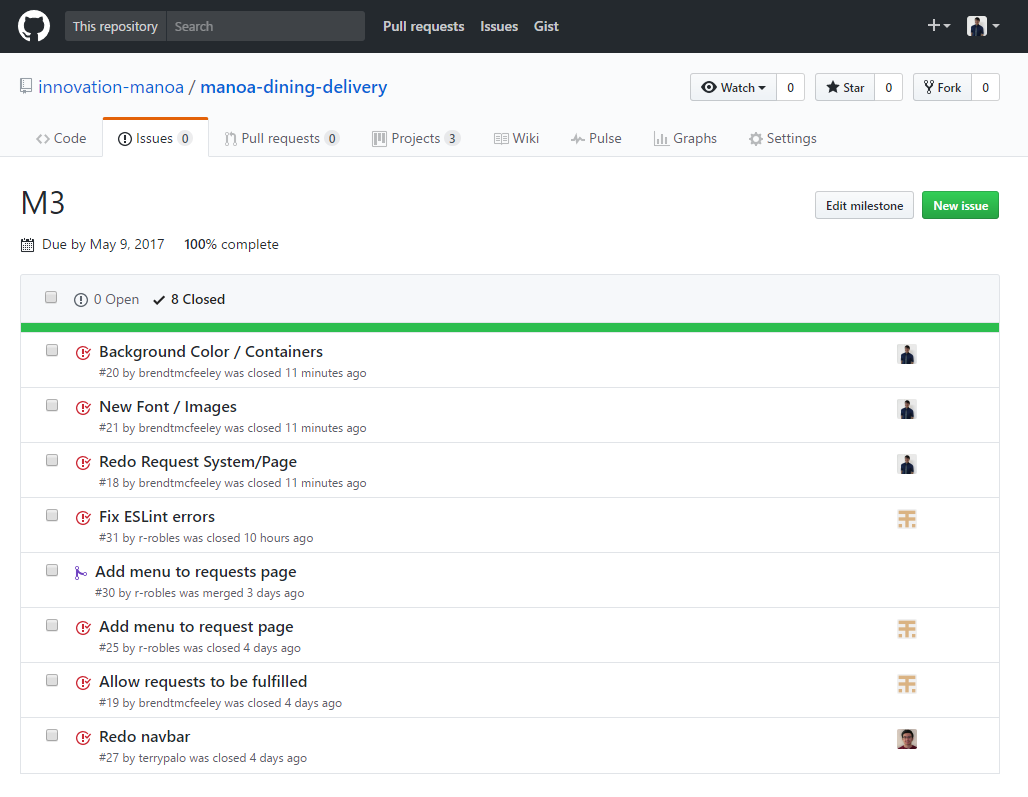This screenshot has height=797, width=1028.
Task: Fork the repository
Action: click(942, 87)
